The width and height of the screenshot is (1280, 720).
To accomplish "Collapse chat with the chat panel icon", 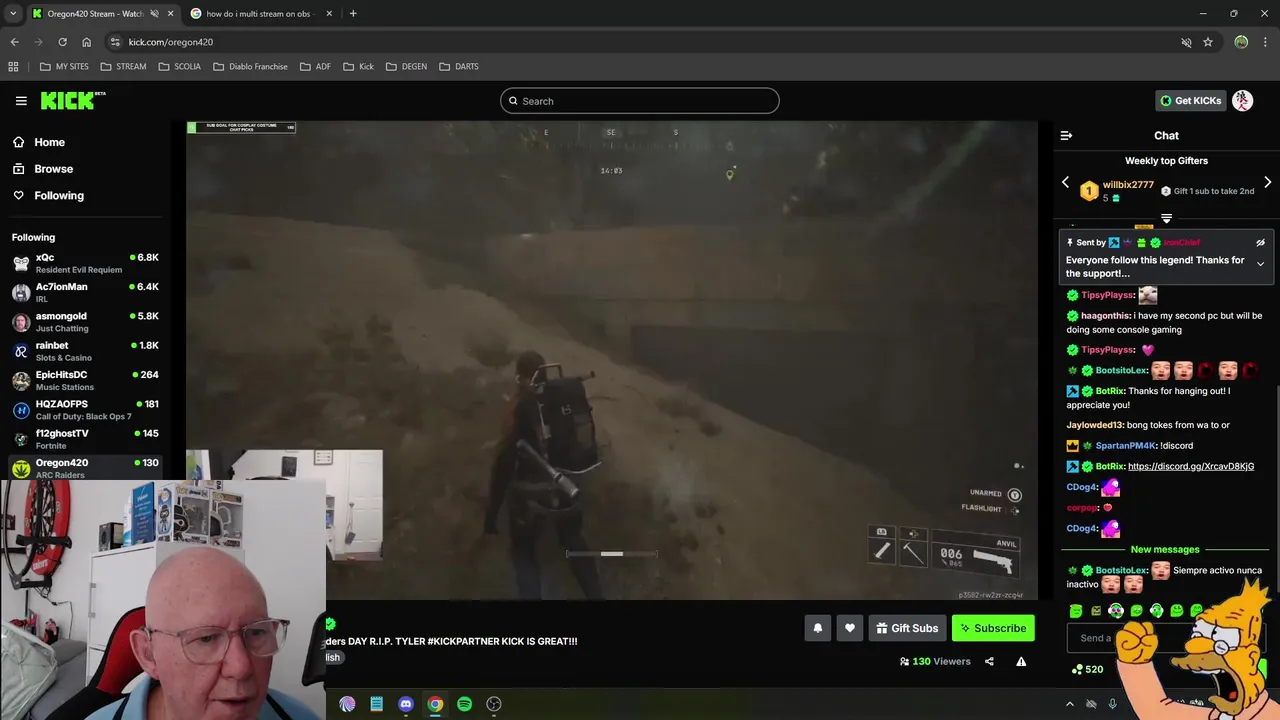I will click(1066, 135).
